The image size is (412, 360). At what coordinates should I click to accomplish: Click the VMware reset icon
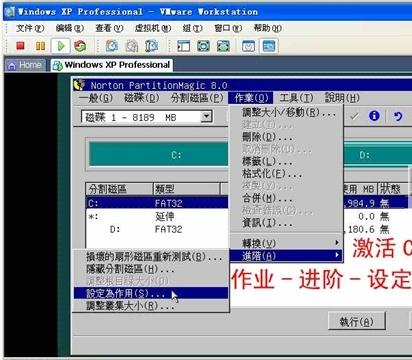[80, 46]
